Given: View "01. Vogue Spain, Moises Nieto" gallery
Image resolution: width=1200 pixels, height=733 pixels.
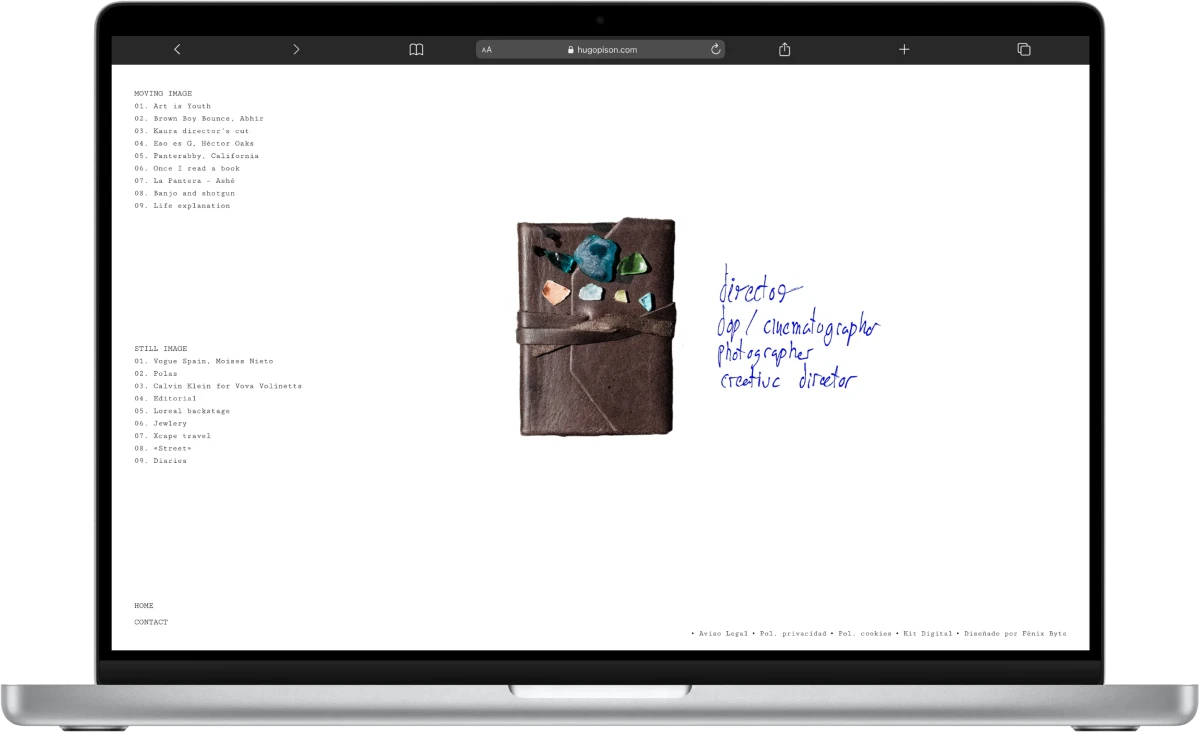Looking at the screenshot, I should tap(203, 361).
